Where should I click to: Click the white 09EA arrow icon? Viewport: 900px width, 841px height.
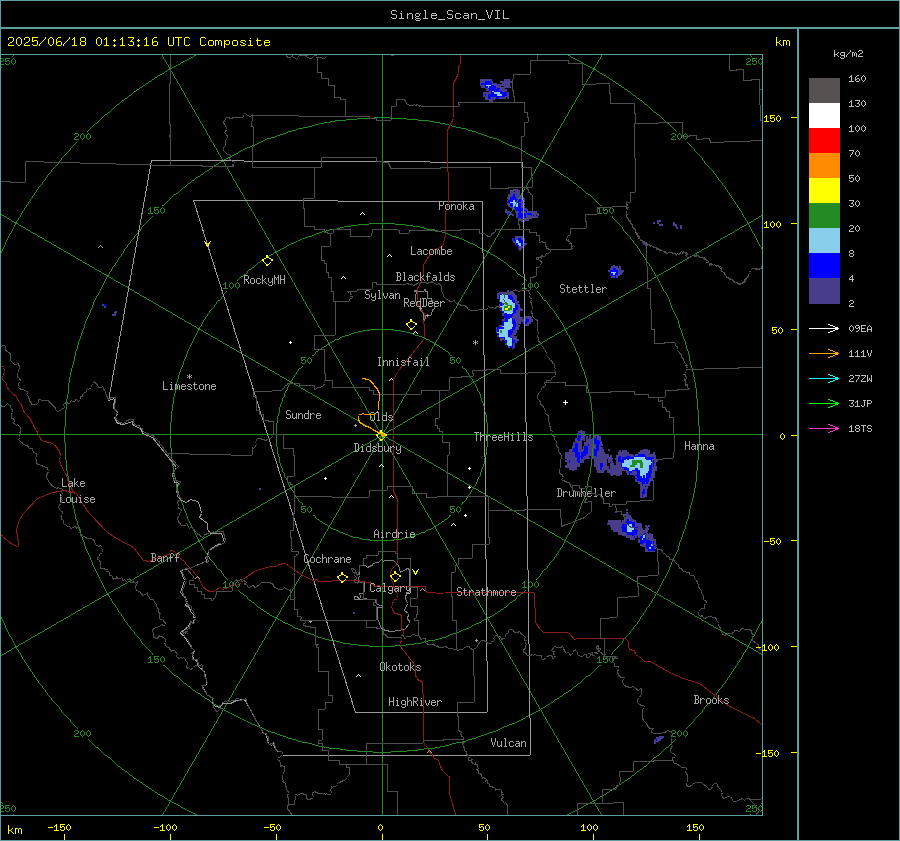pos(824,328)
